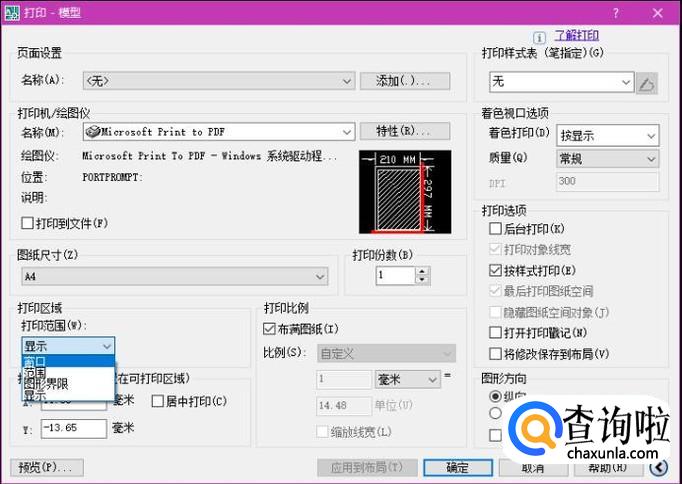Screen dimensions: 682x484
Task: Click the 添加(.)... button
Action: pos(405,81)
